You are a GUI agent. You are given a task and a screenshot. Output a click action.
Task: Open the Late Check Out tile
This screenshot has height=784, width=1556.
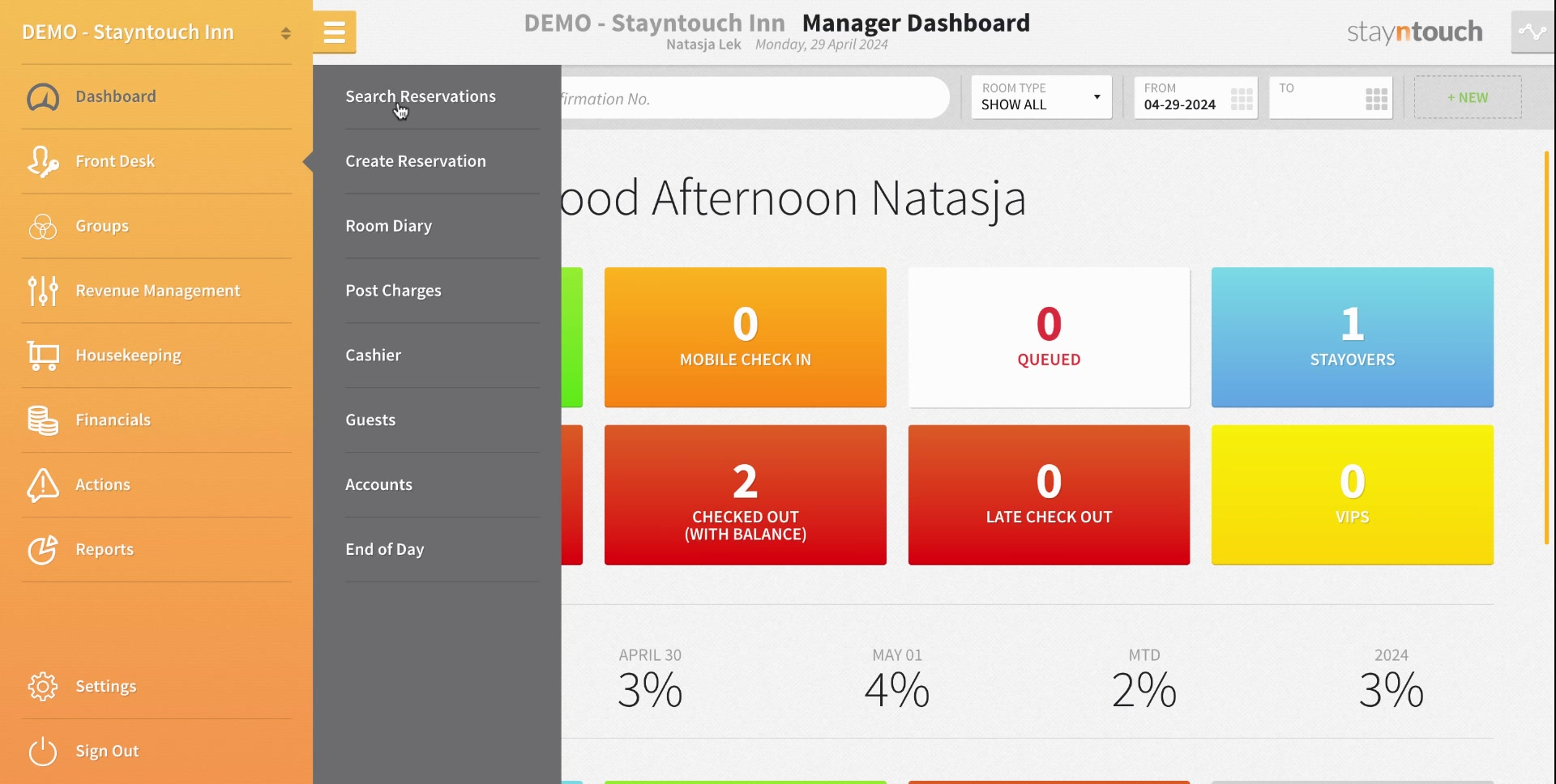(1049, 495)
